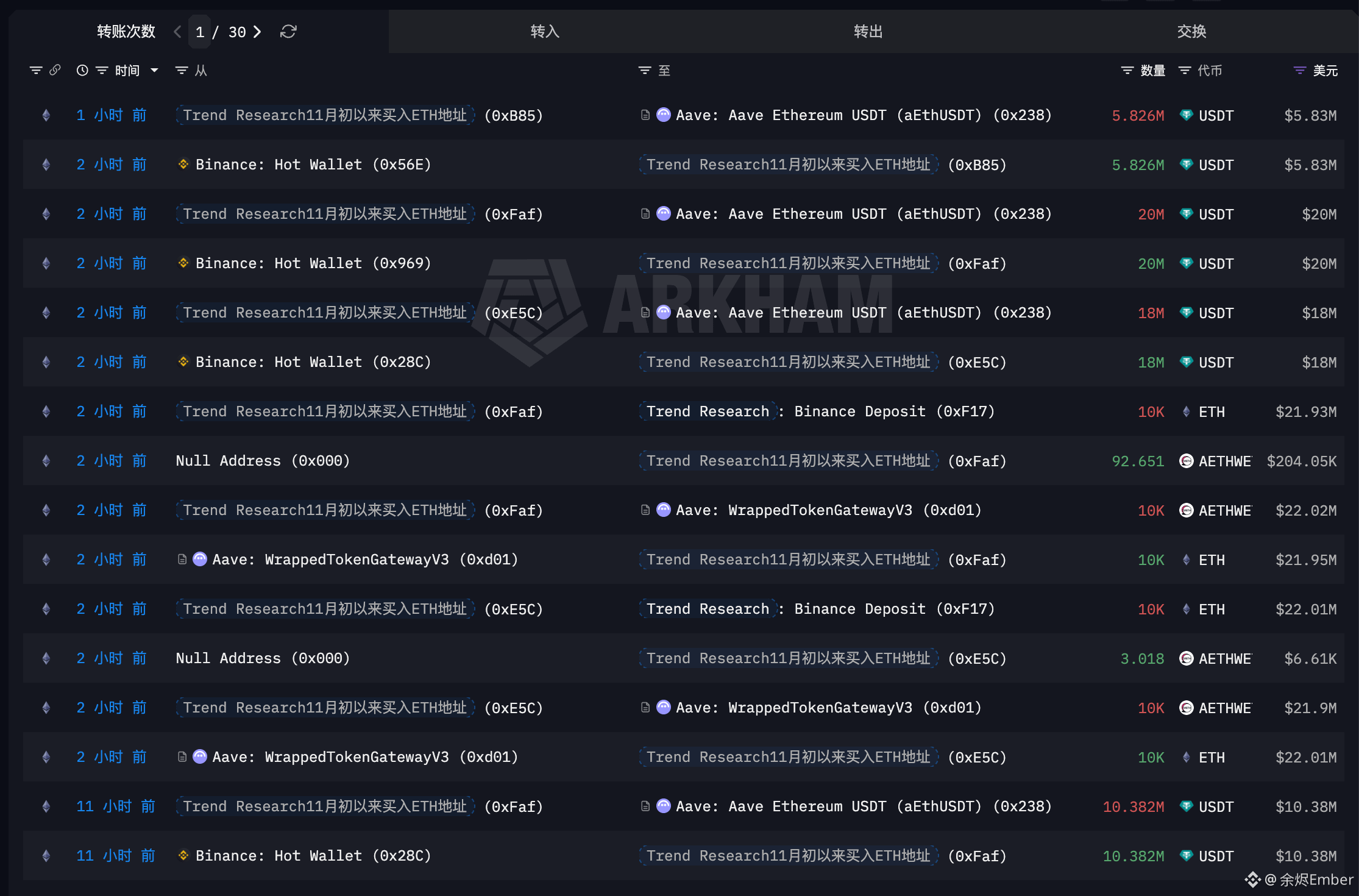Image resolution: width=1359 pixels, height=896 pixels.
Task: Click the refresh transfers icon
Action: point(288,32)
